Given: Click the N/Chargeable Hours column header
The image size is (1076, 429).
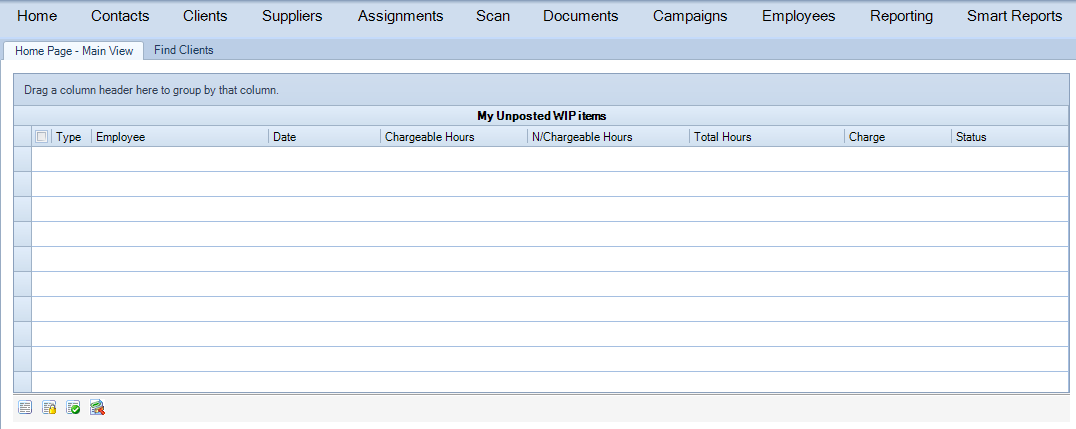Looking at the screenshot, I should 608,137.
